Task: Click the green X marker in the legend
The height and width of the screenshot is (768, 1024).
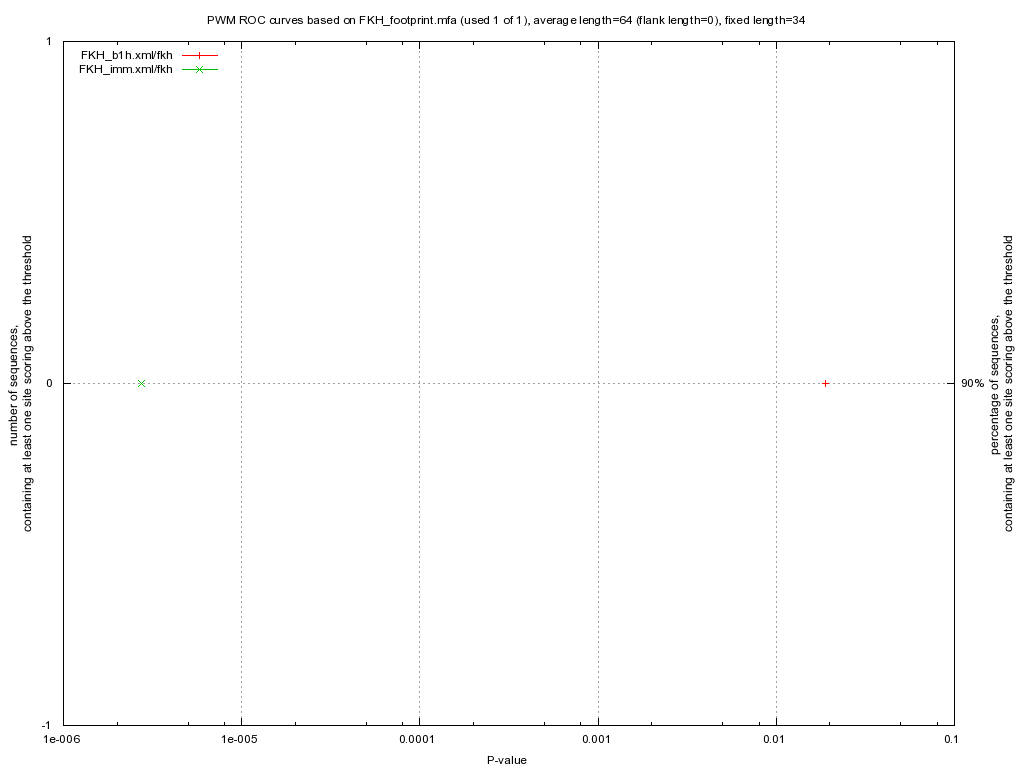Action: [x=200, y=69]
